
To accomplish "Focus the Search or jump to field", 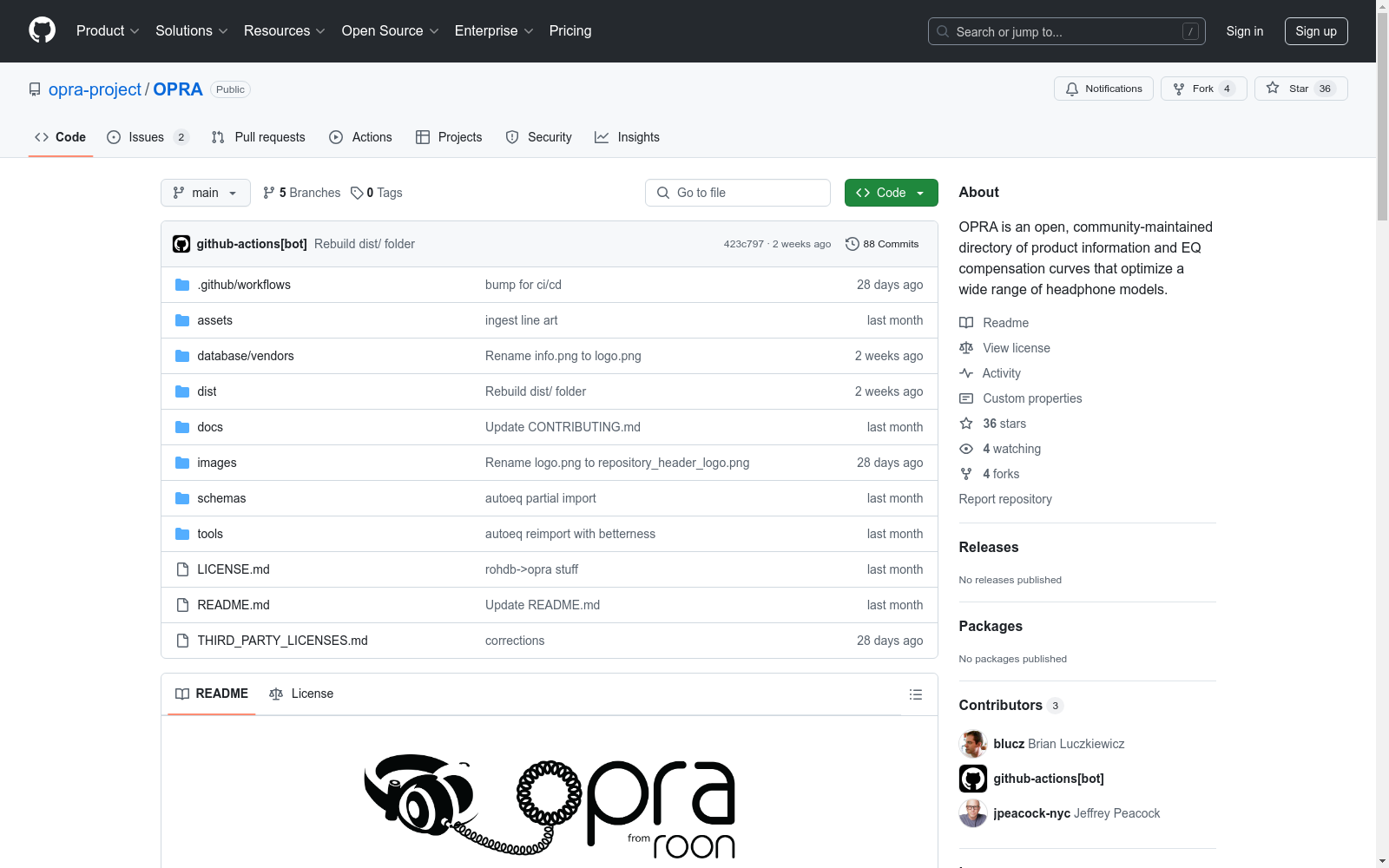I will click(x=1067, y=31).
